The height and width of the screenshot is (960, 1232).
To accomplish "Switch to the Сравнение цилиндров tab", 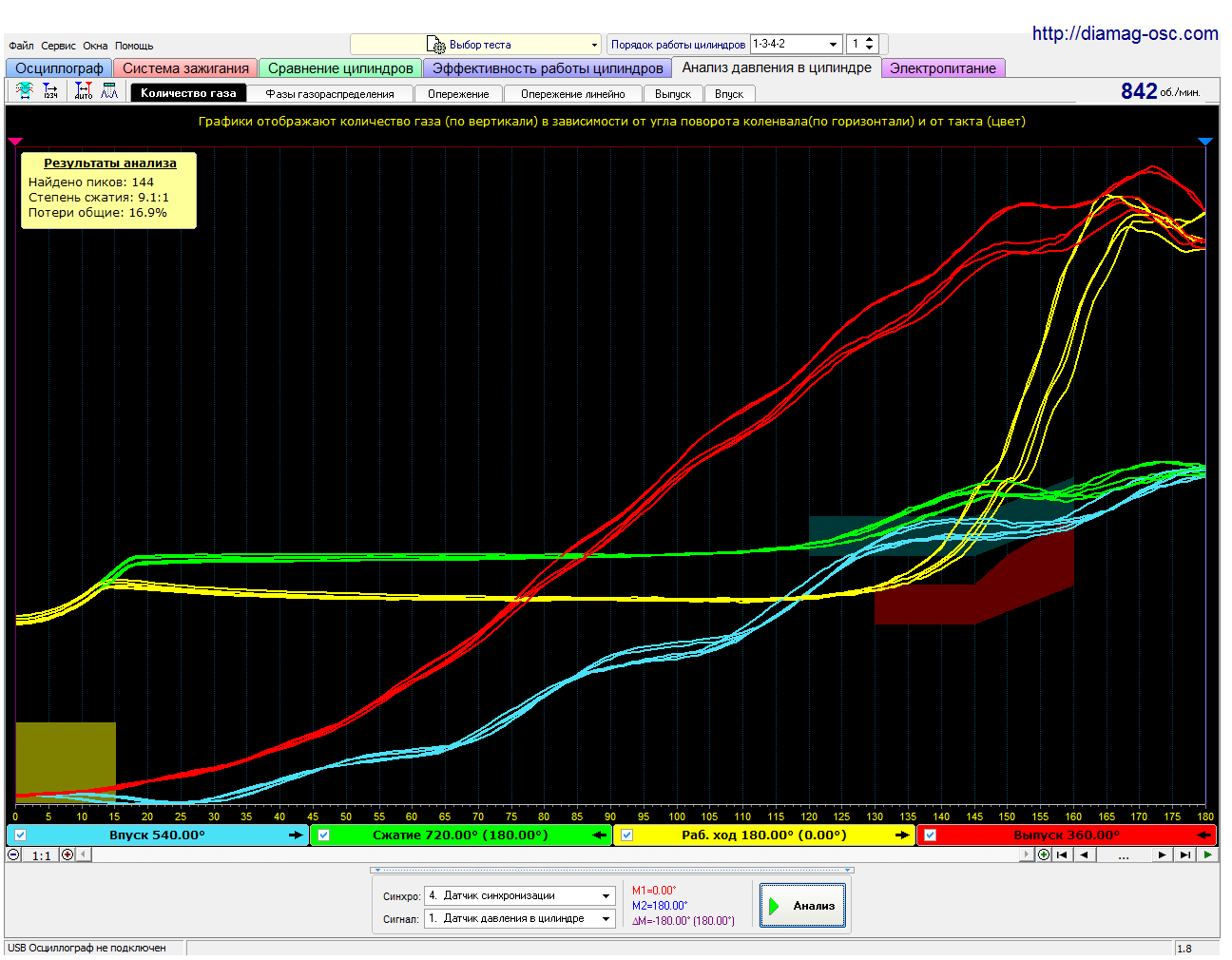I will [340, 68].
